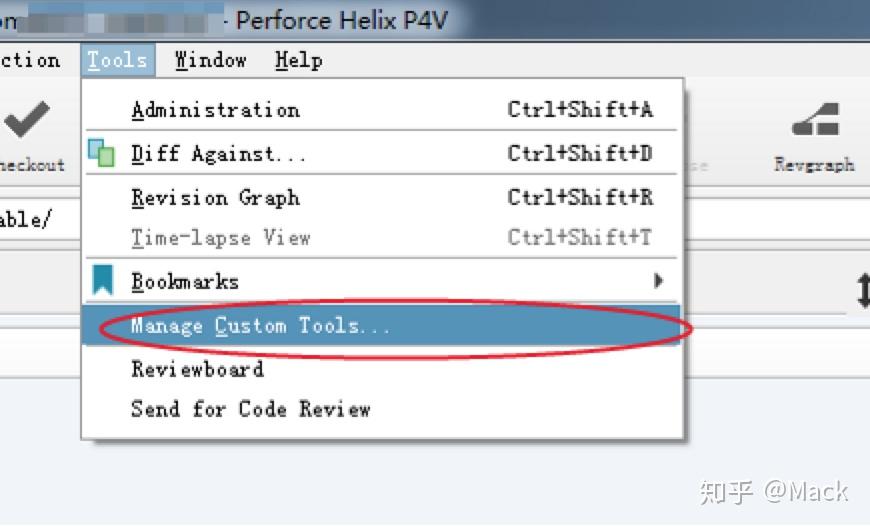Select the Reviewboard menu entry
This screenshot has height=526, width=870.
[197, 369]
